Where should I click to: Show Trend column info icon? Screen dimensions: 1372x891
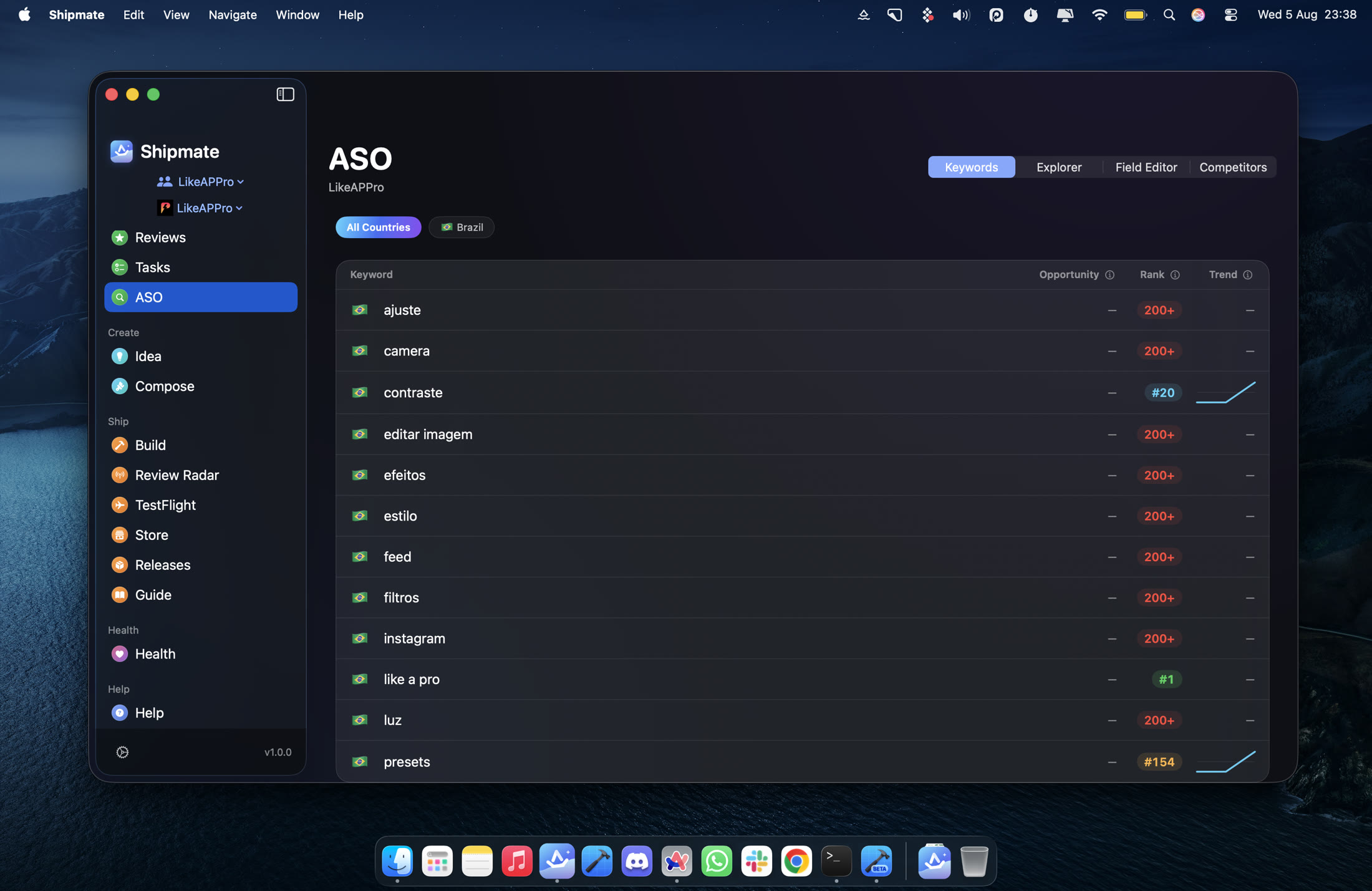(1247, 275)
